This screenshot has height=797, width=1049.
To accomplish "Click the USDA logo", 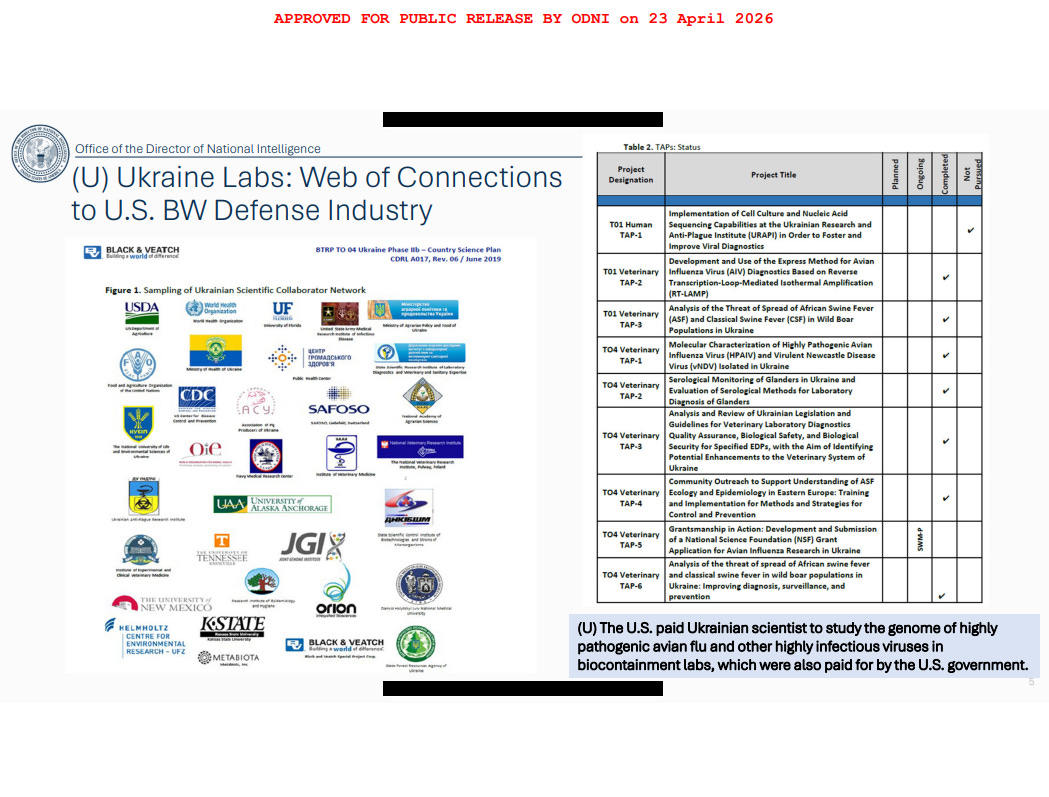I will [x=142, y=313].
